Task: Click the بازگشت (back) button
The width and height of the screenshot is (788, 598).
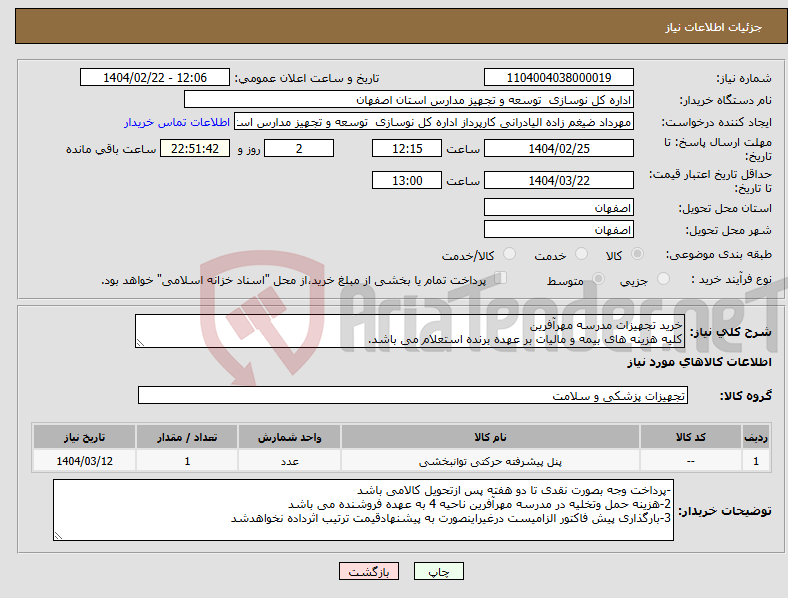Action: click(x=369, y=571)
